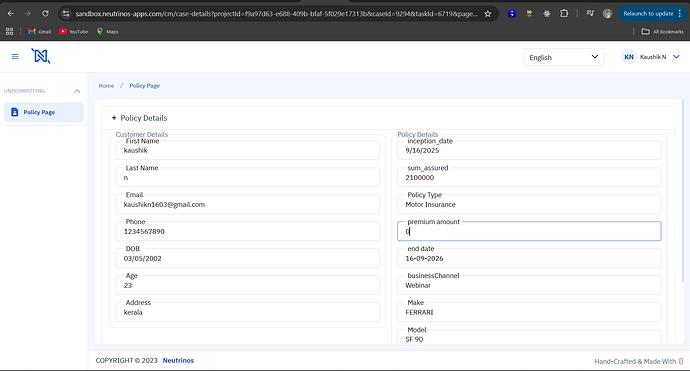Click the Make field showing FERRARI
The image size is (690, 371).
pyautogui.click(x=529, y=312)
